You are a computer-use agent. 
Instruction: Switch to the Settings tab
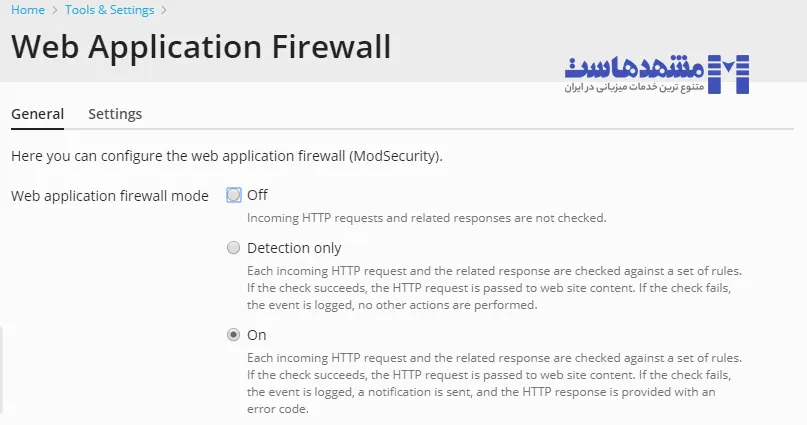[x=115, y=114]
